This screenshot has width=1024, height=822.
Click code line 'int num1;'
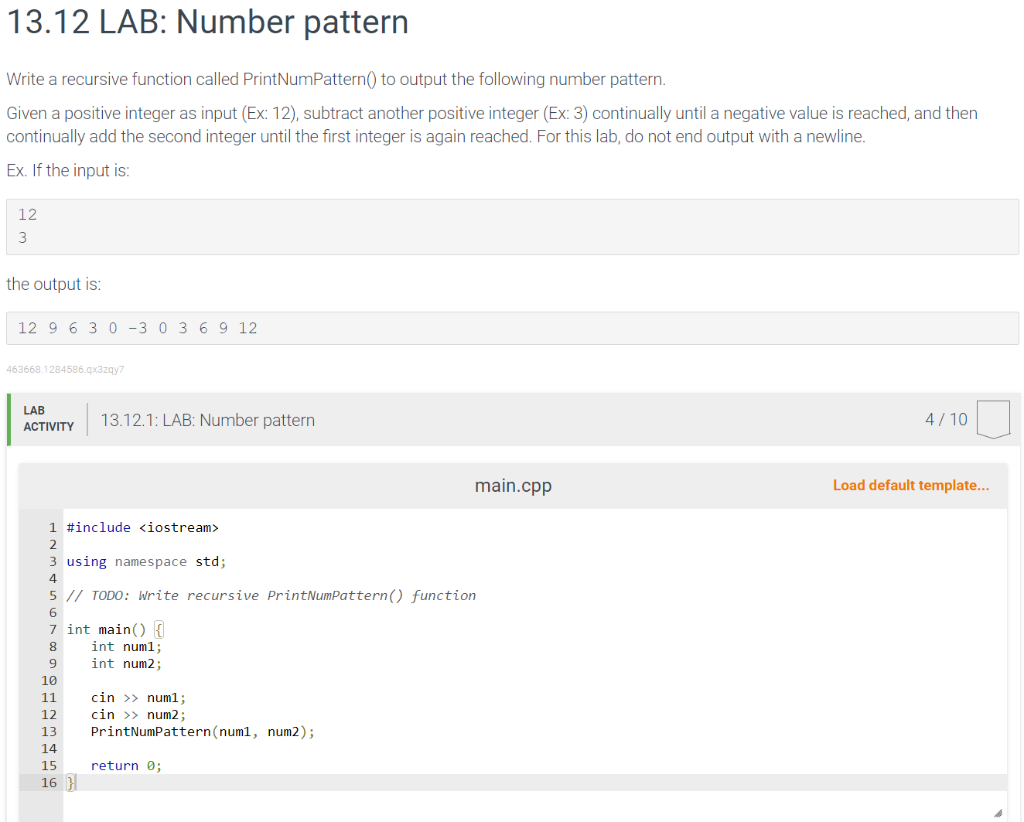[126, 646]
